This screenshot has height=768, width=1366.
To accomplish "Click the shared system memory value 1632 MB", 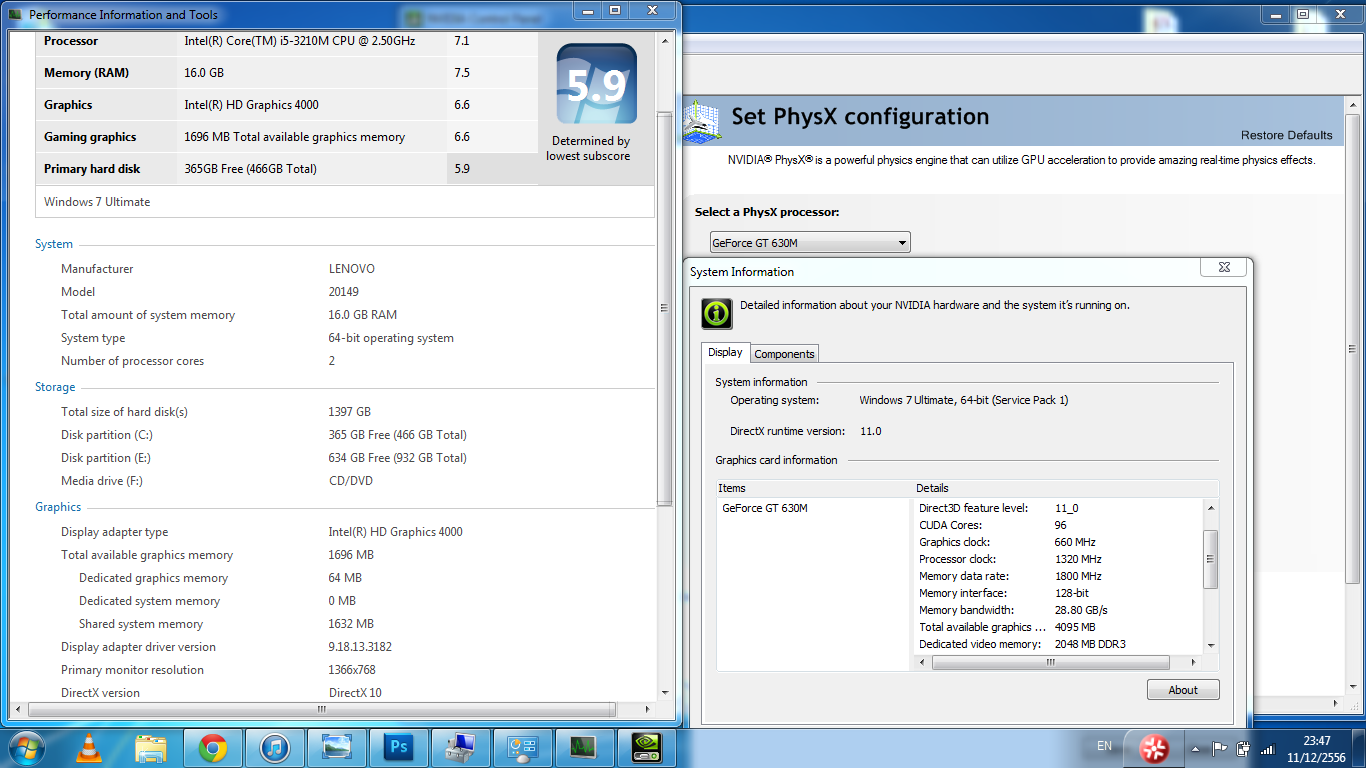I will [x=351, y=624].
